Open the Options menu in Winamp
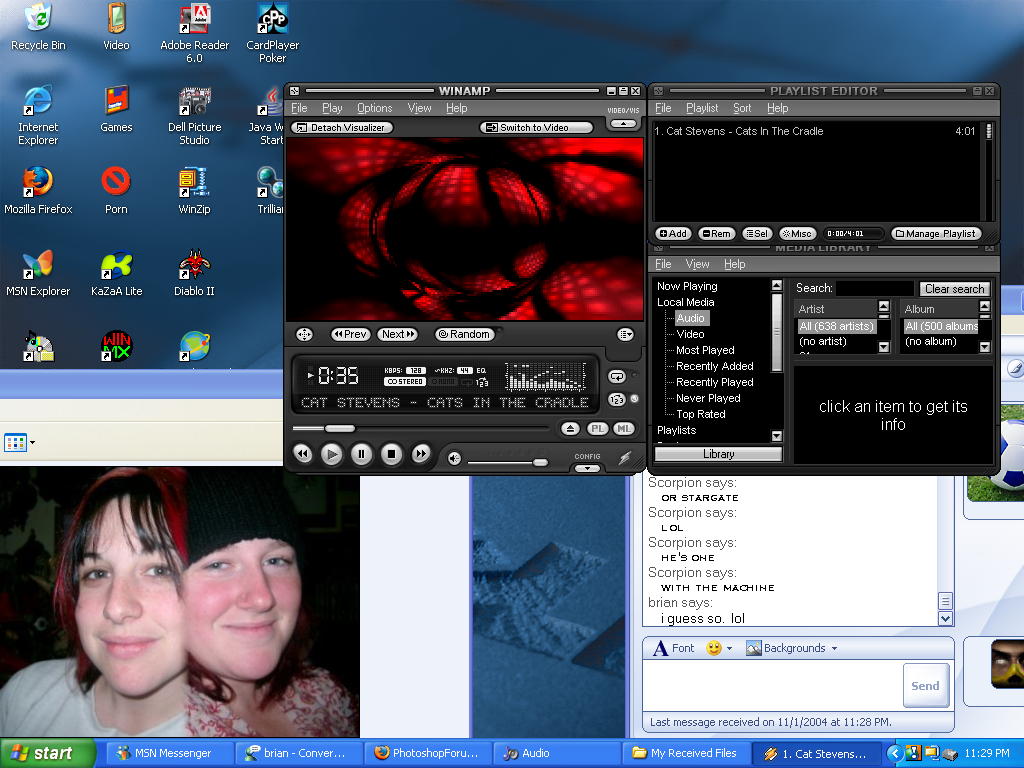 374,108
